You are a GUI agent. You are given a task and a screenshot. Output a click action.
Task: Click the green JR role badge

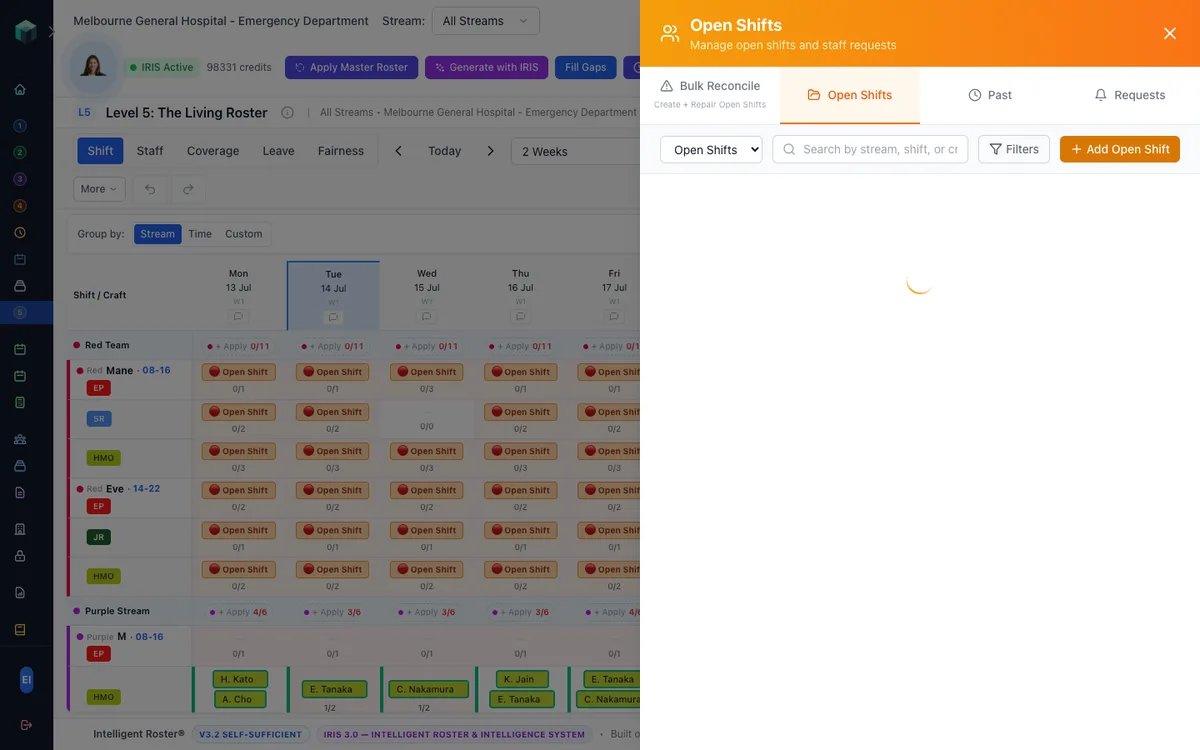point(98,537)
